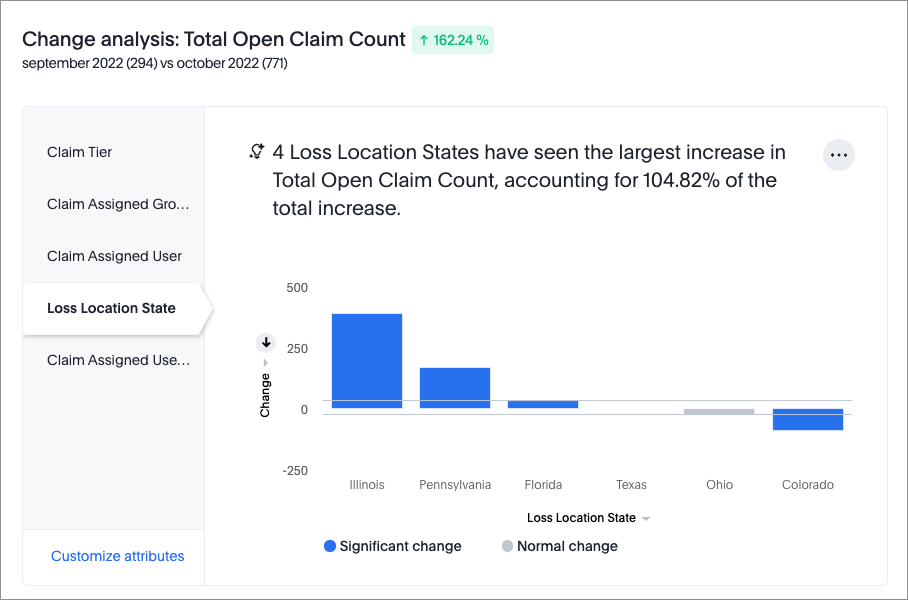Expand the Change y-axis label menu

tap(265, 393)
